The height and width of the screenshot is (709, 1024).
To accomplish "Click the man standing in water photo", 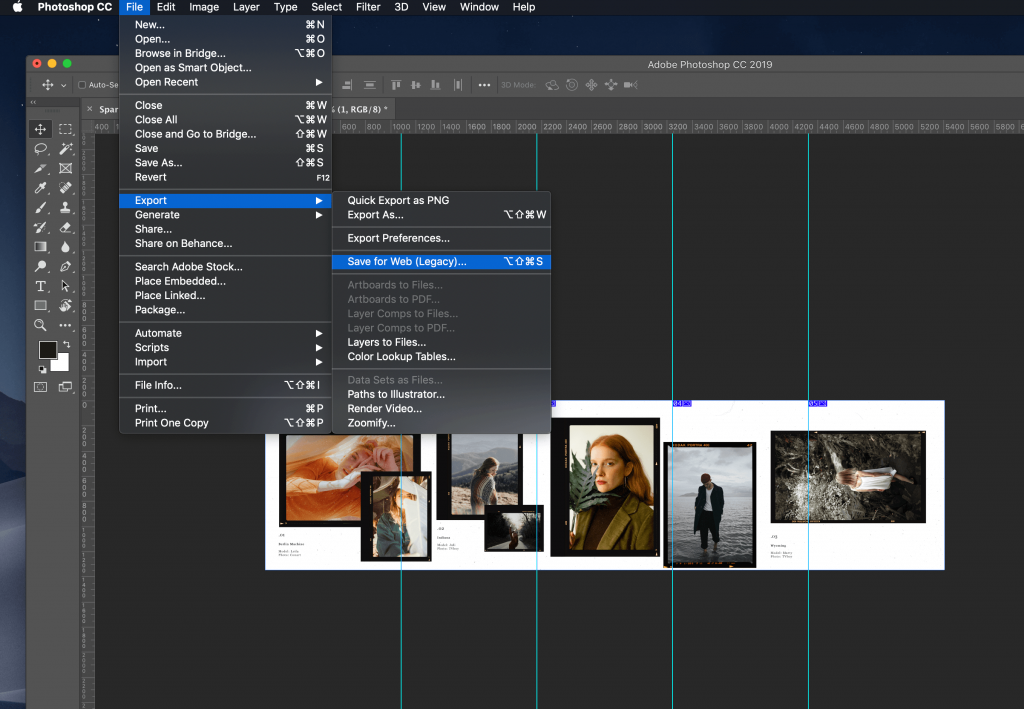I will click(x=710, y=505).
